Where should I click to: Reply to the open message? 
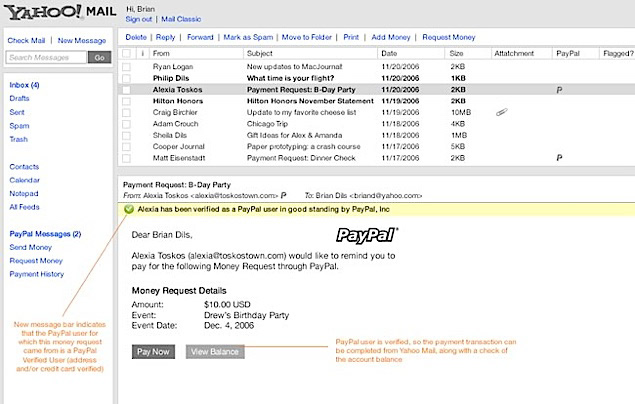166,37
